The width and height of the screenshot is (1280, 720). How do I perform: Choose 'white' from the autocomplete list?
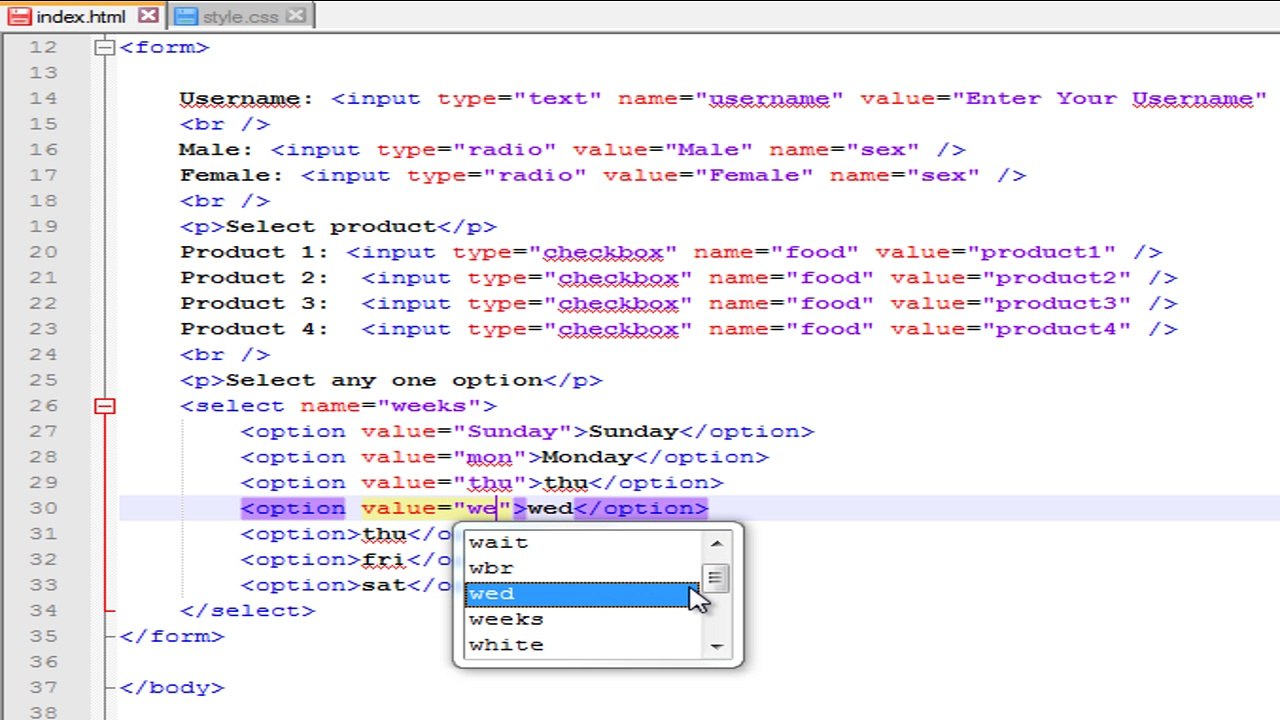point(583,645)
